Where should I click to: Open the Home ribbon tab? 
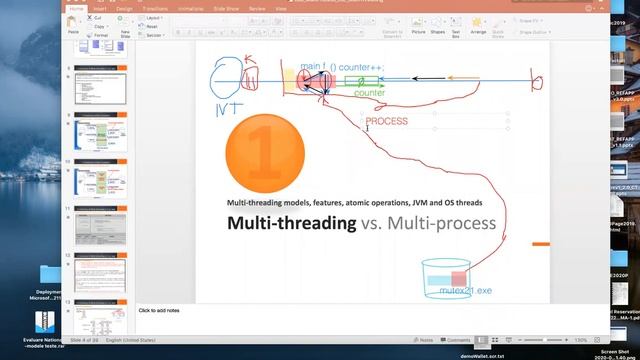(76, 9)
